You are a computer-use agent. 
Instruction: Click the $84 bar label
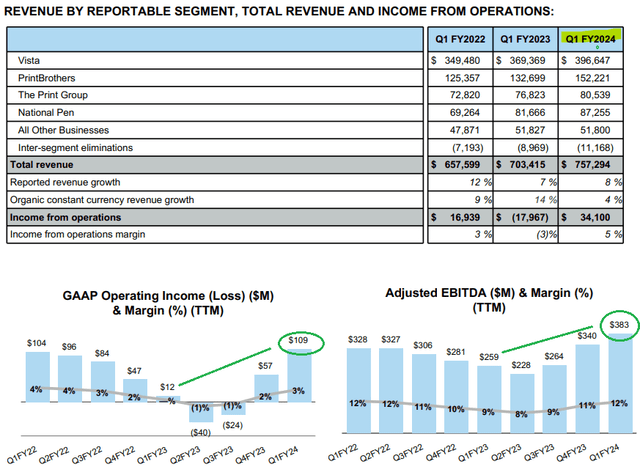click(x=102, y=354)
